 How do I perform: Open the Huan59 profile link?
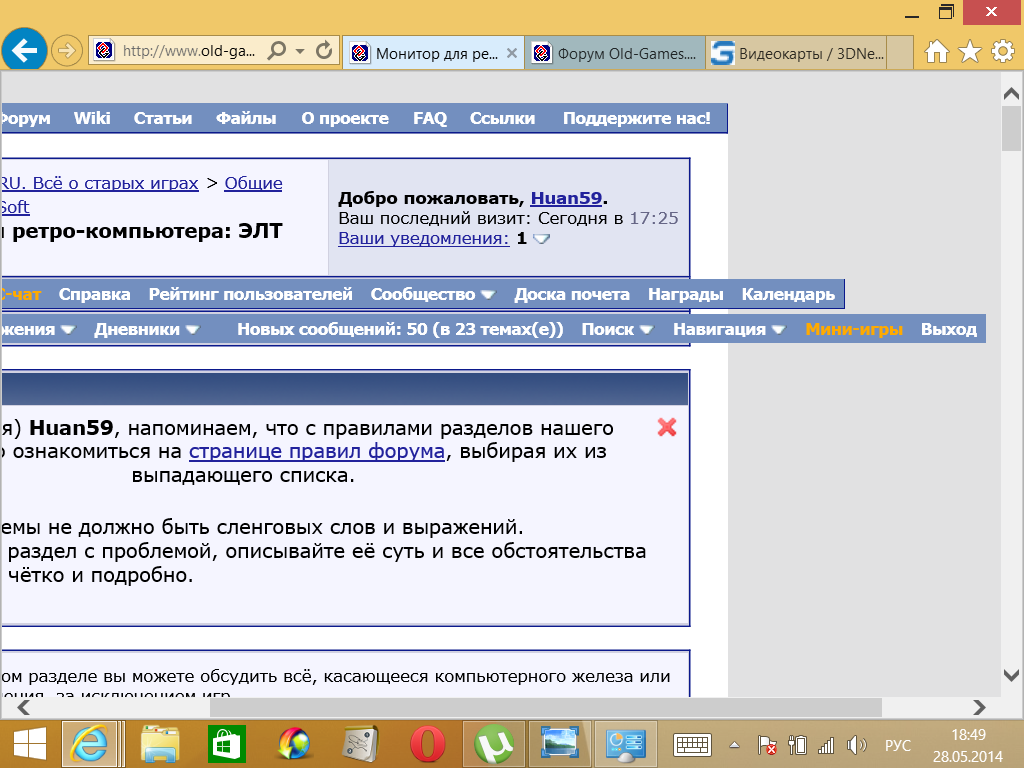click(x=566, y=198)
